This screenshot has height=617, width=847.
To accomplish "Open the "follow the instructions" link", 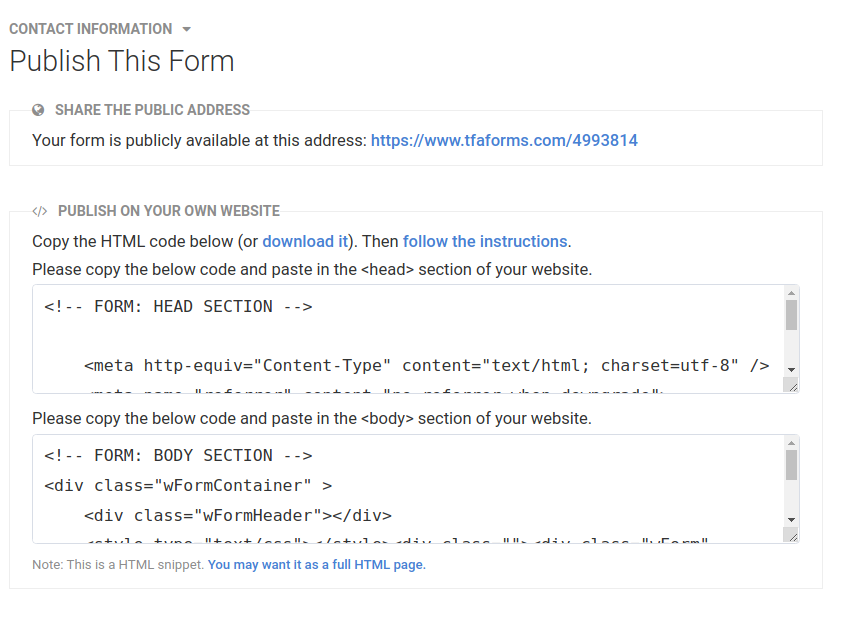I will 485,241.
